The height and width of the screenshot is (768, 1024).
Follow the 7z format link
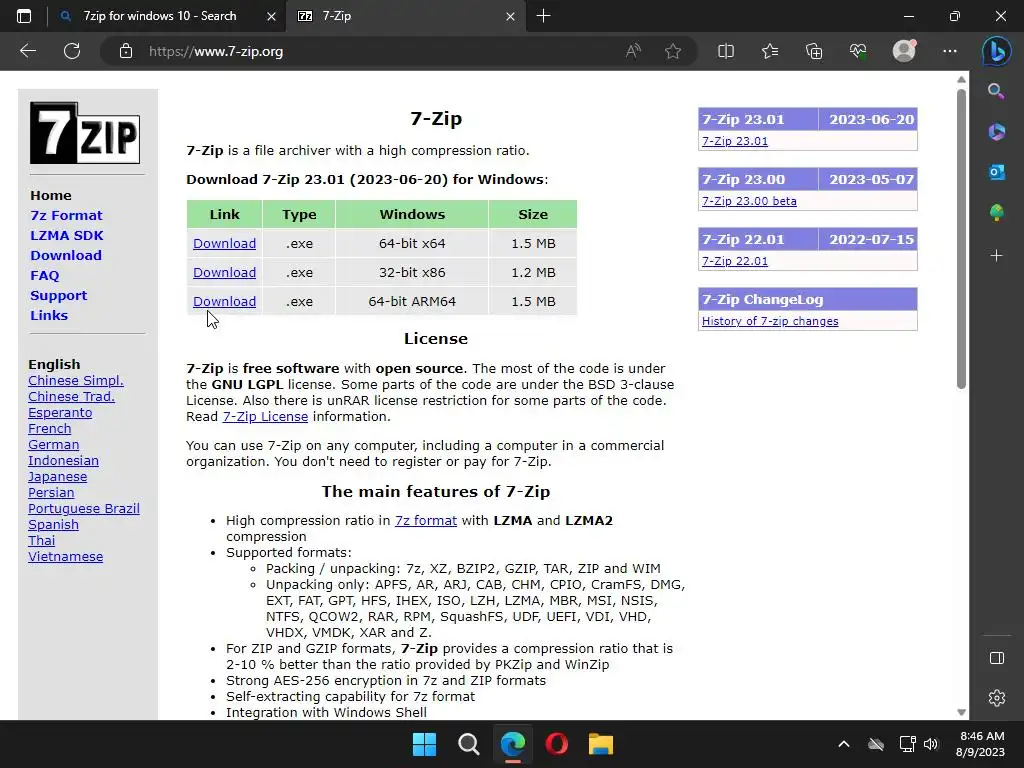[x=426, y=520]
